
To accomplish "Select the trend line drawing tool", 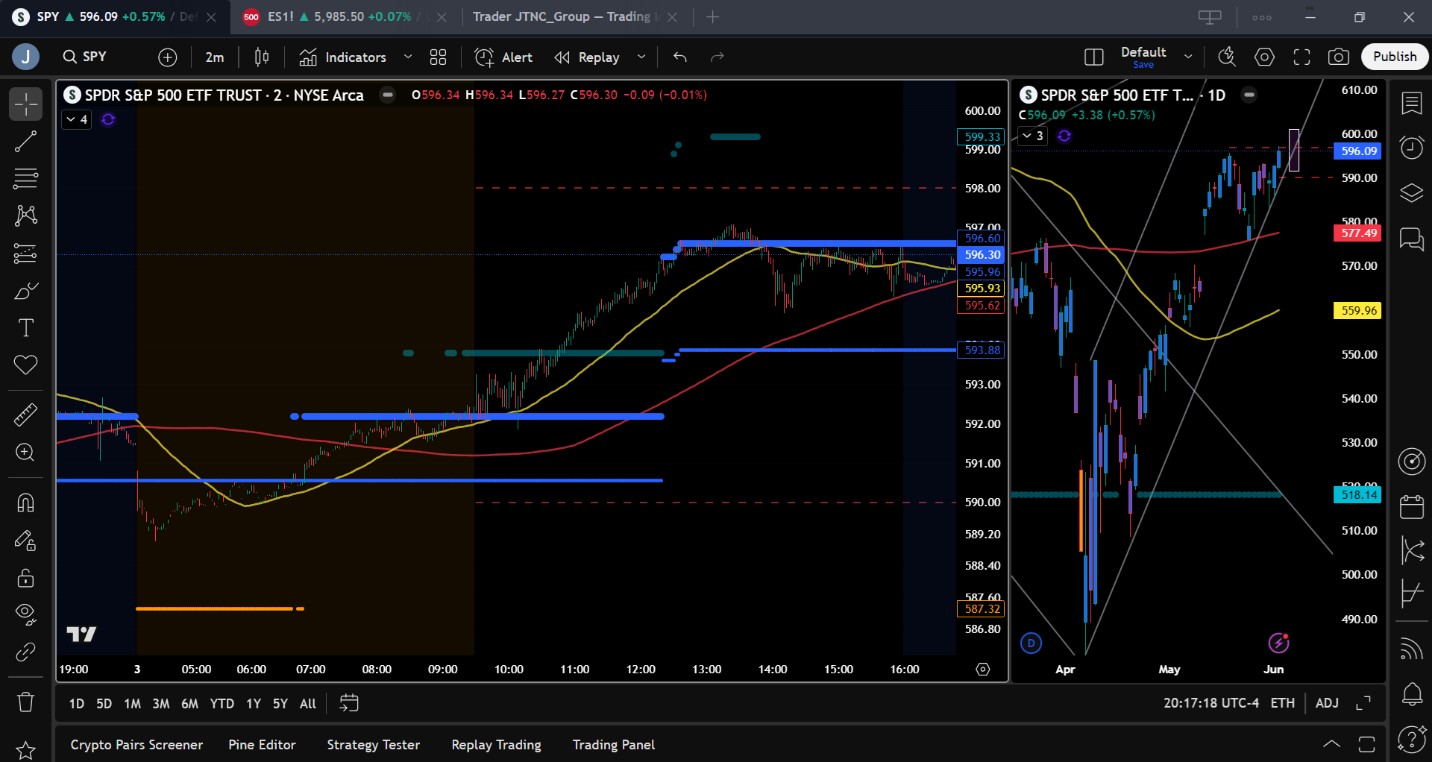I will pos(26,141).
